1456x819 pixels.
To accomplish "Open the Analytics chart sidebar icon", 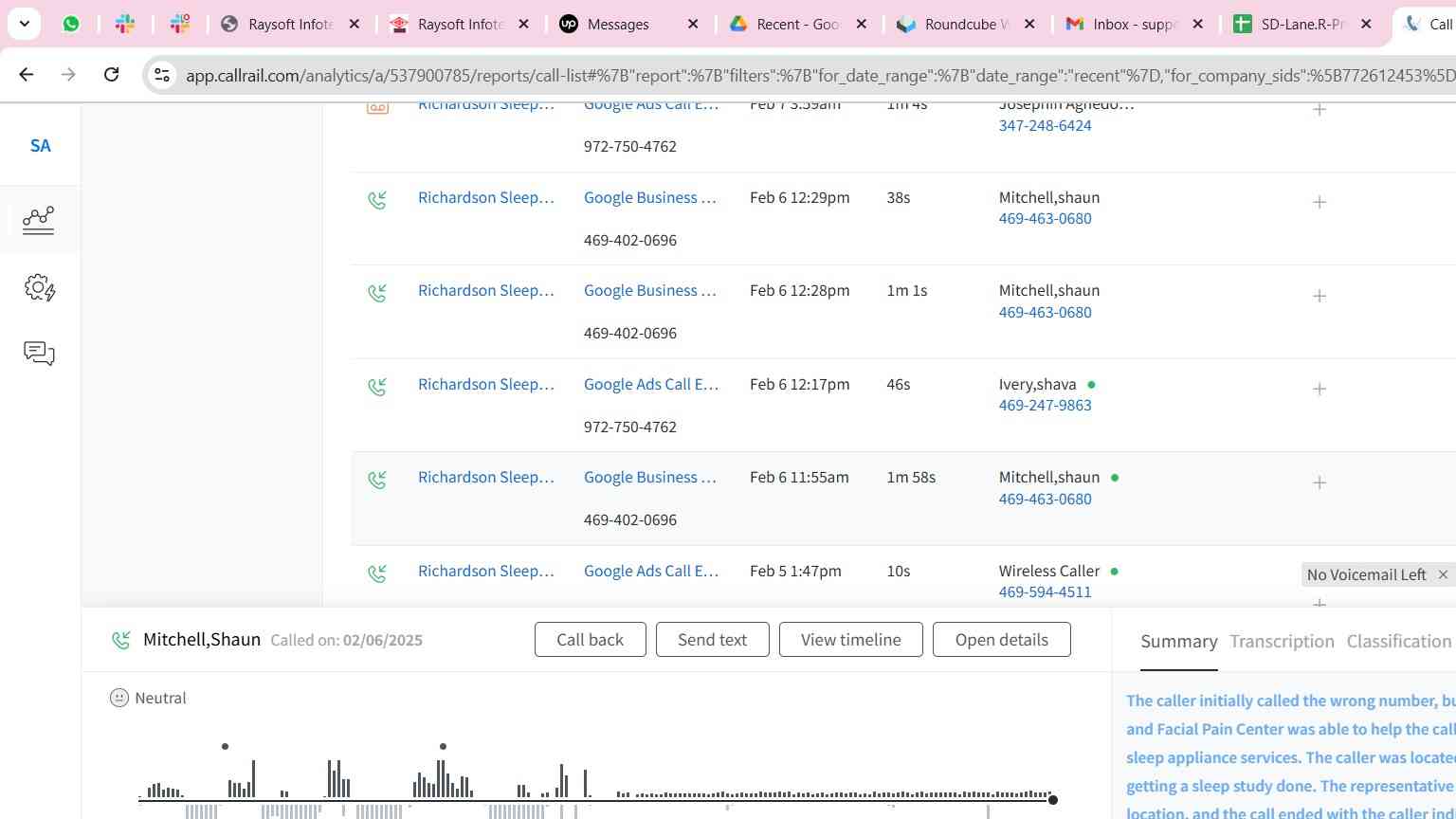I will (x=39, y=220).
